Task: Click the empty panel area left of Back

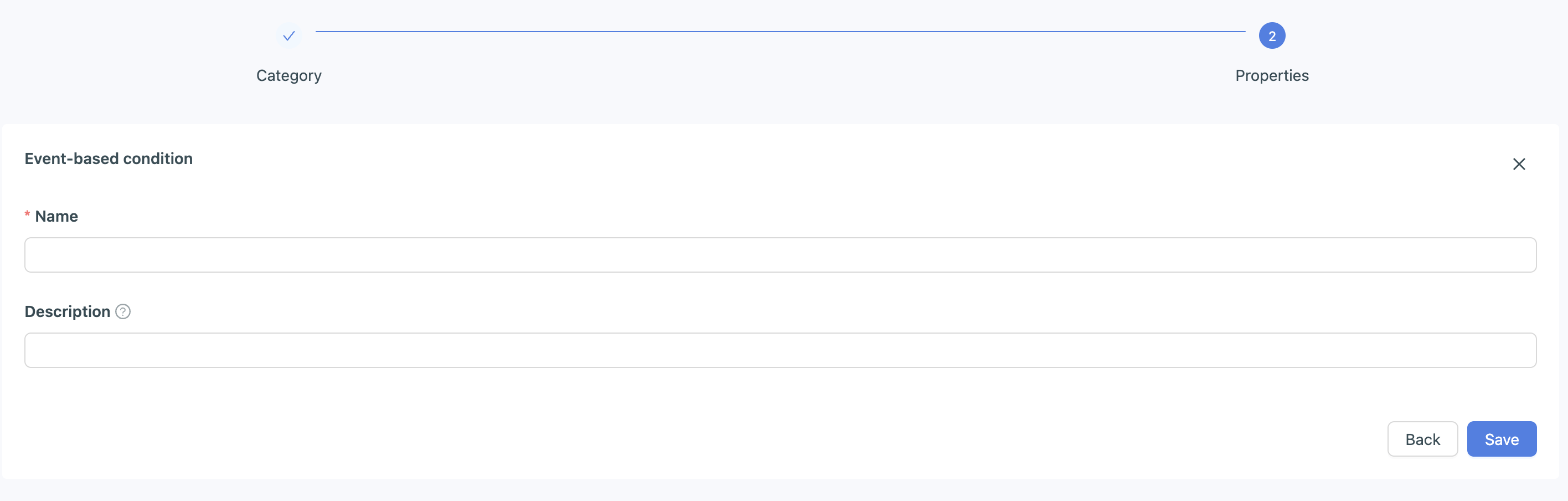Action: click(730, 439)
